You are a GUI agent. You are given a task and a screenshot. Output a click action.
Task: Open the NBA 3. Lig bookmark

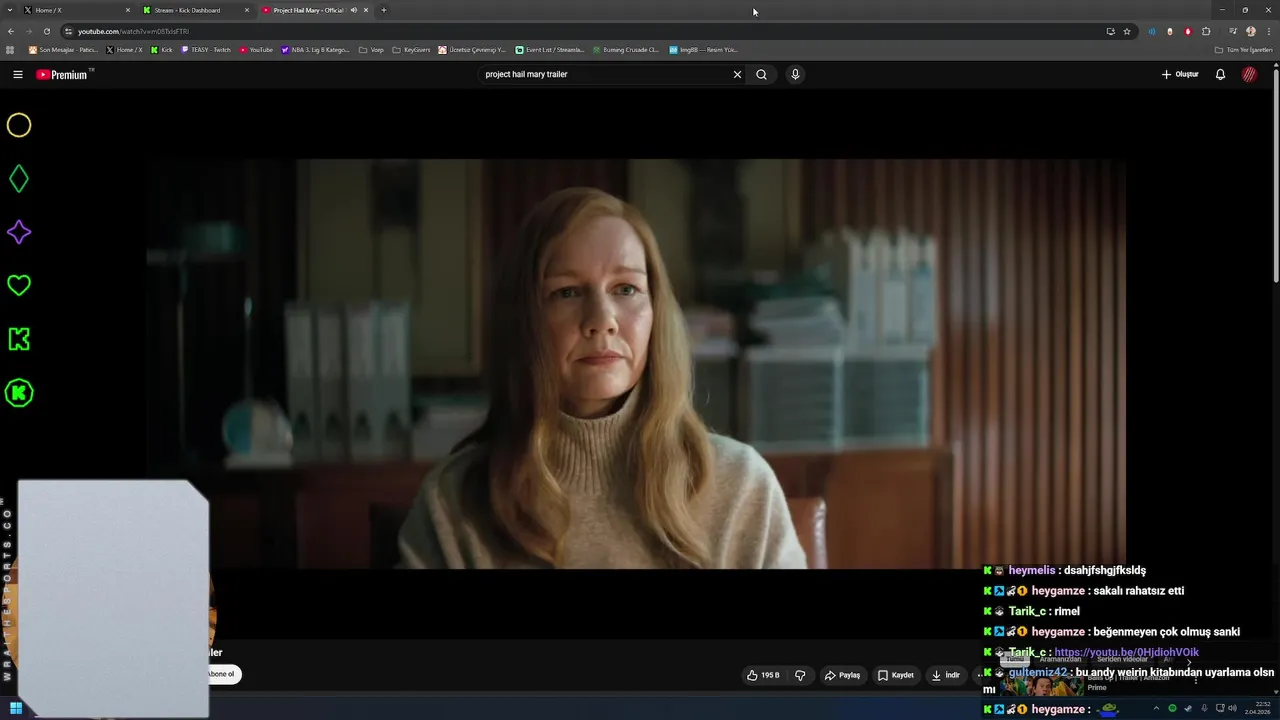click(316, 49)
